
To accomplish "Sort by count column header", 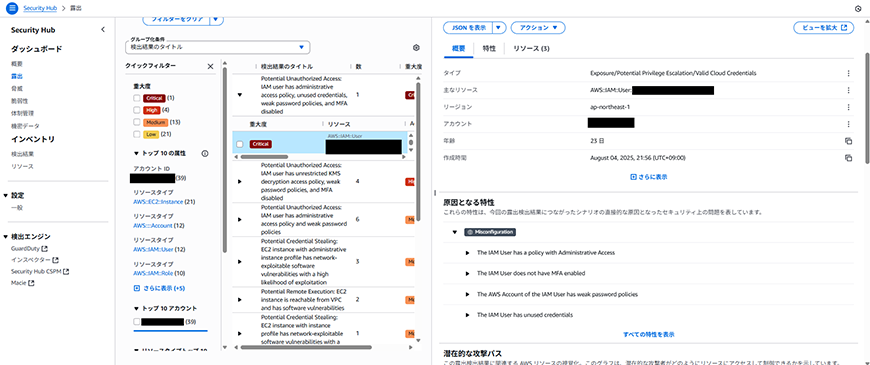I will 358,66.
